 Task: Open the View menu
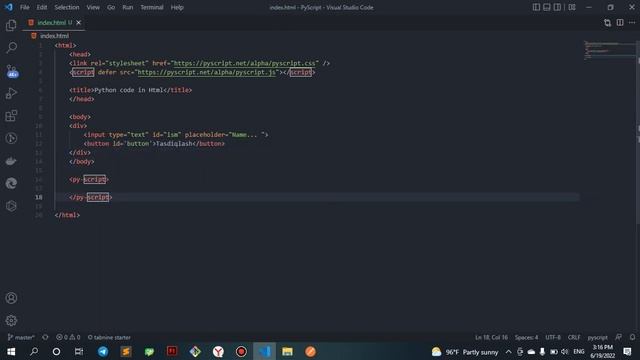click(93, 7)
